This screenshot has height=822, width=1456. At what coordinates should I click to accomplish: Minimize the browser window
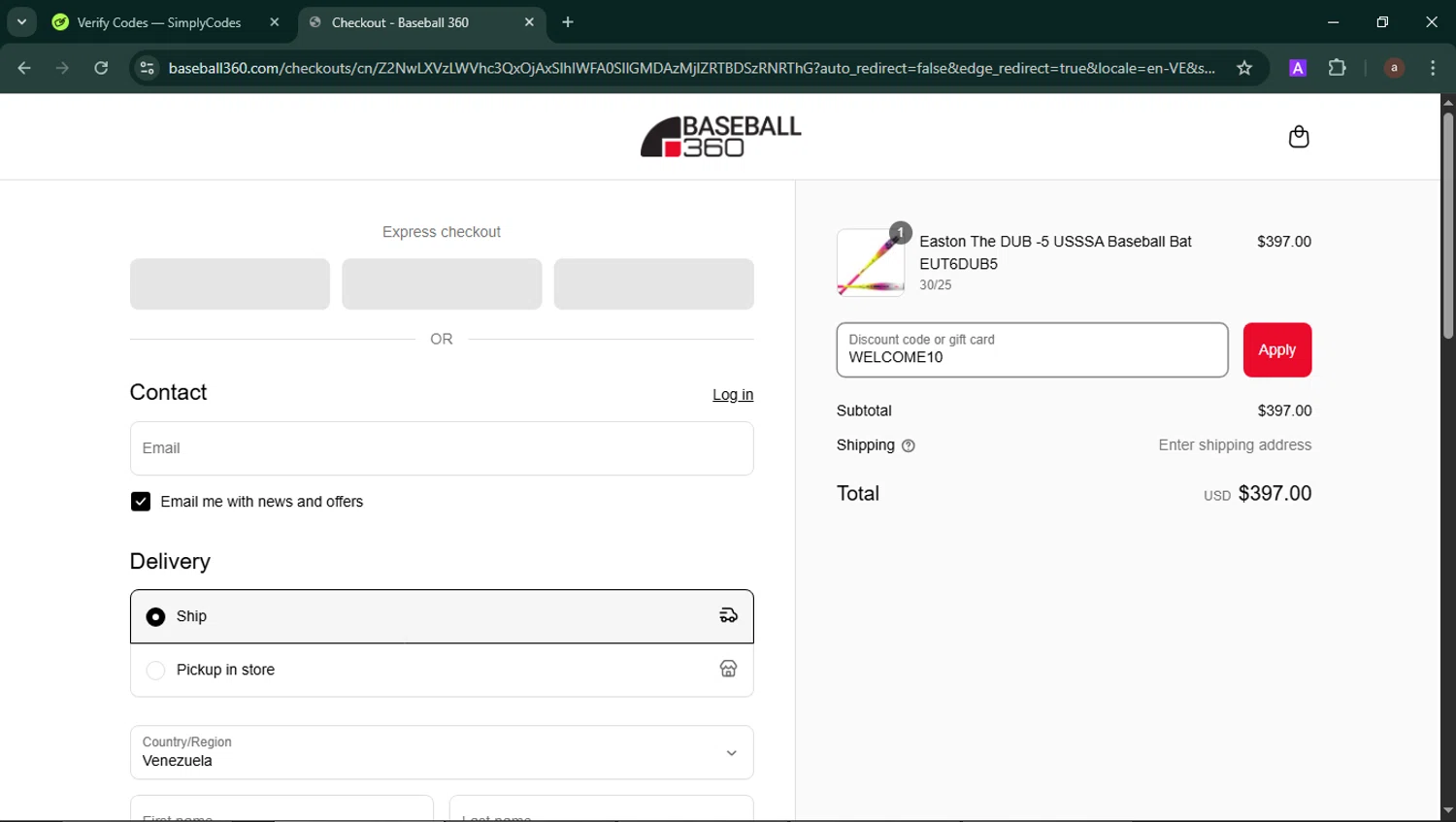click(x=1334, y=22)
